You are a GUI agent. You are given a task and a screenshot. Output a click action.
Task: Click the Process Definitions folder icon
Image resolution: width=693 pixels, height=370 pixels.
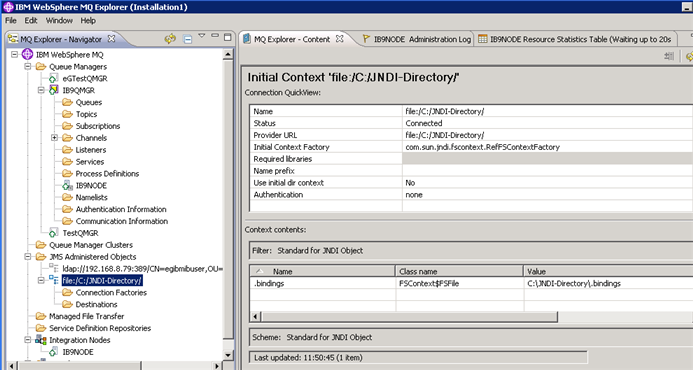(x=67, y=174)
